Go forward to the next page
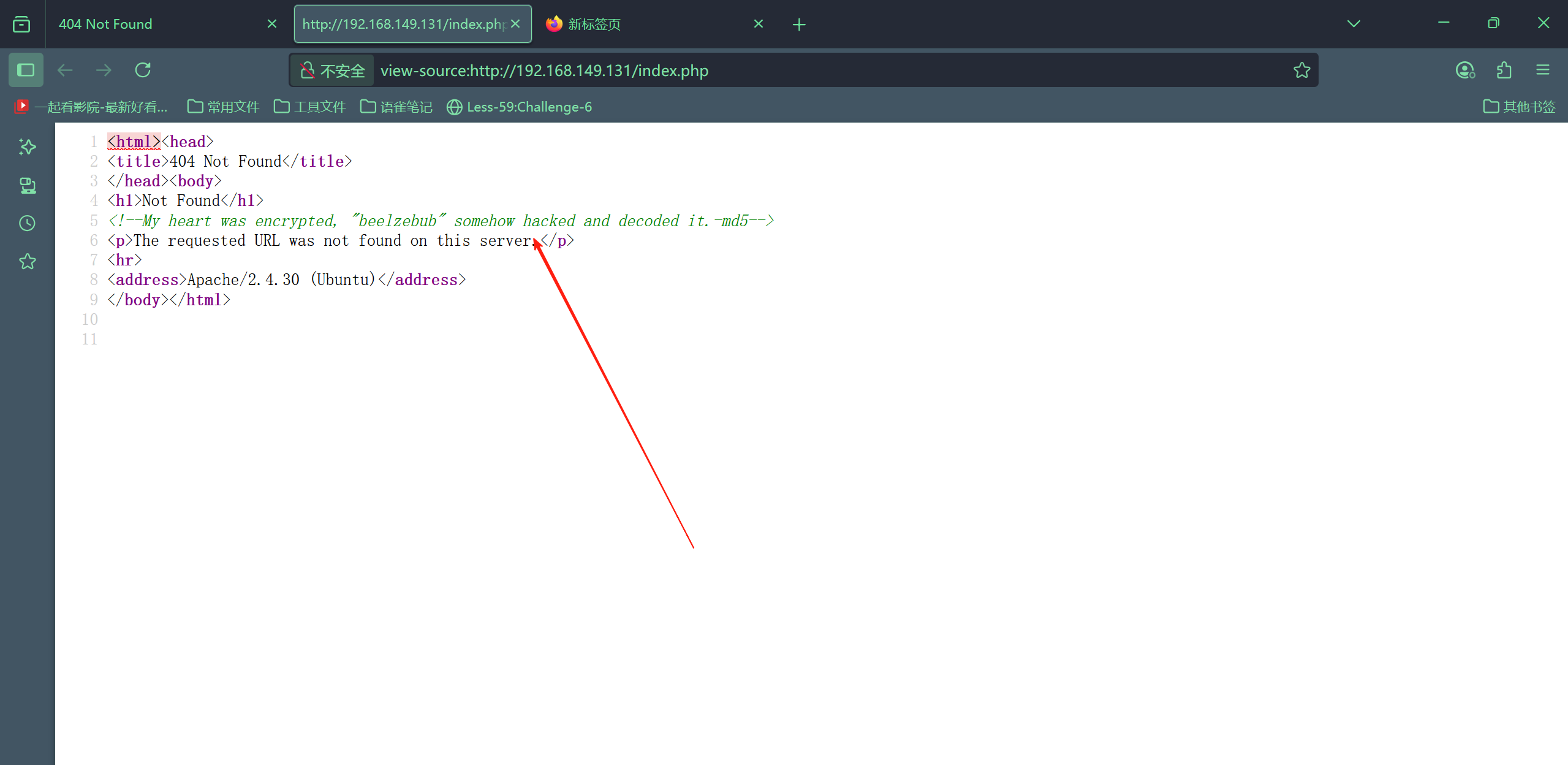 104,70
